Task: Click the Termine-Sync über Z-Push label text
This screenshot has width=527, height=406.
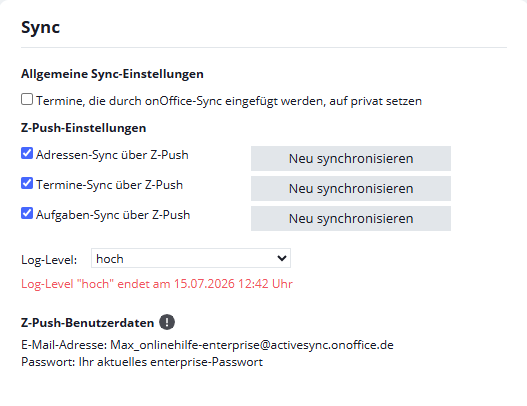Action: coord(110,185)
